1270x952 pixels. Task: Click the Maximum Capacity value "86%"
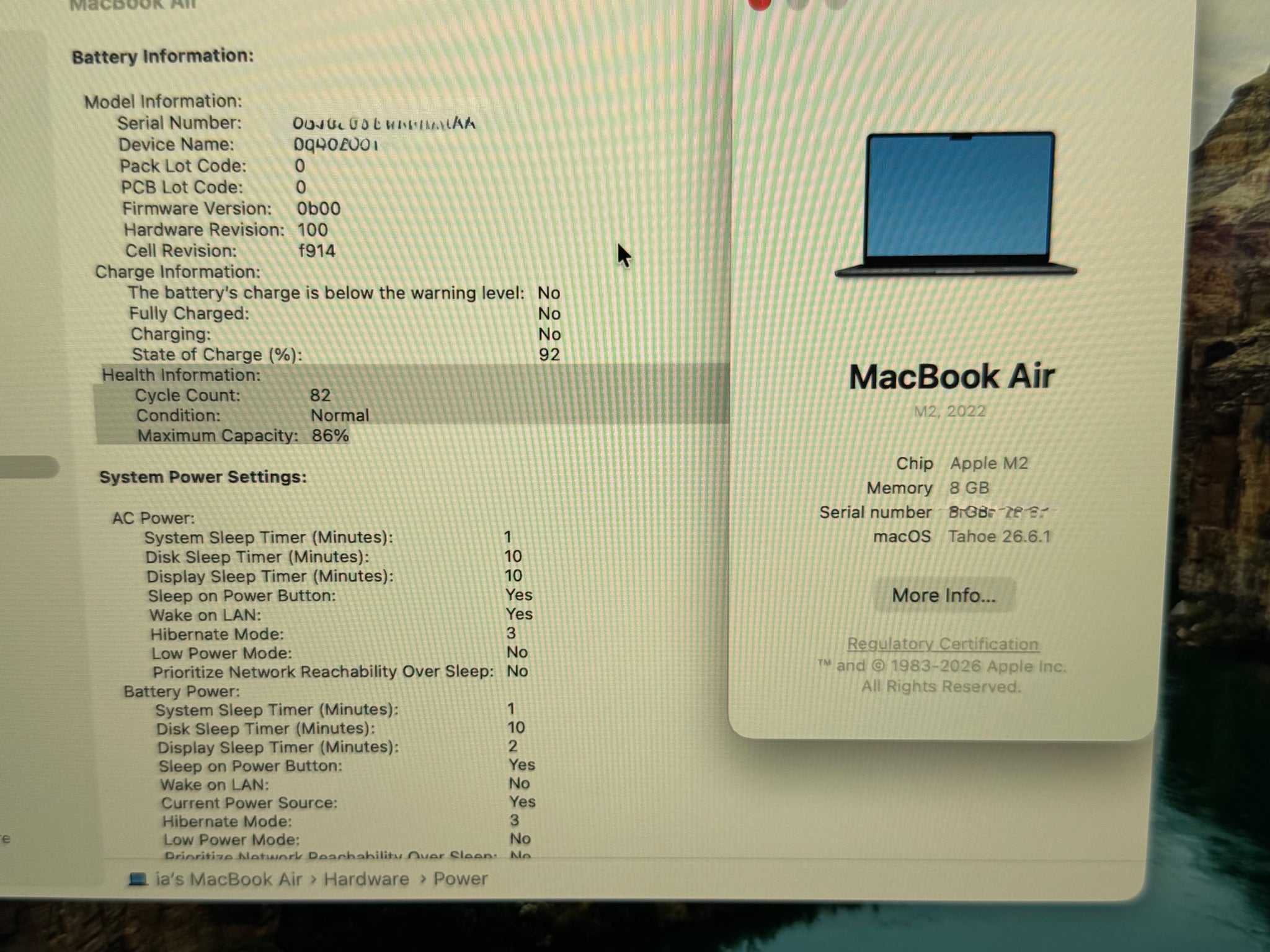[x=330, y=436]
